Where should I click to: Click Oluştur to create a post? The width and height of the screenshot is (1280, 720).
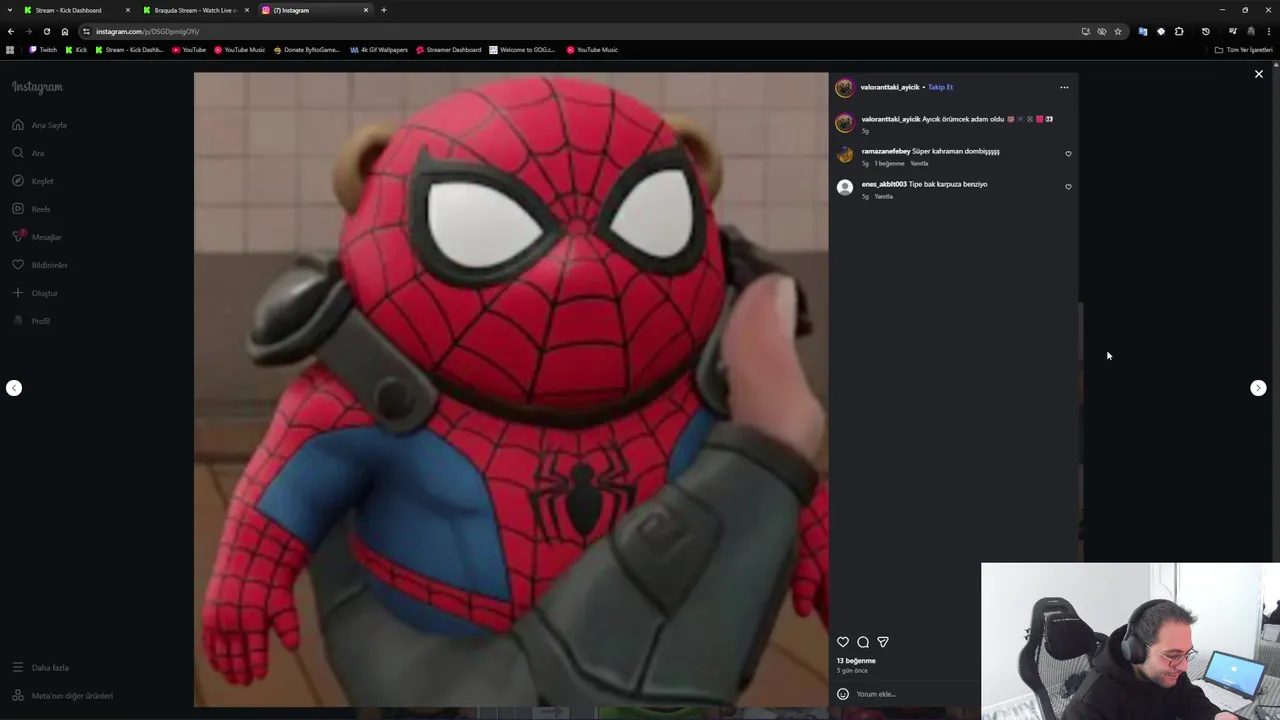36,293
